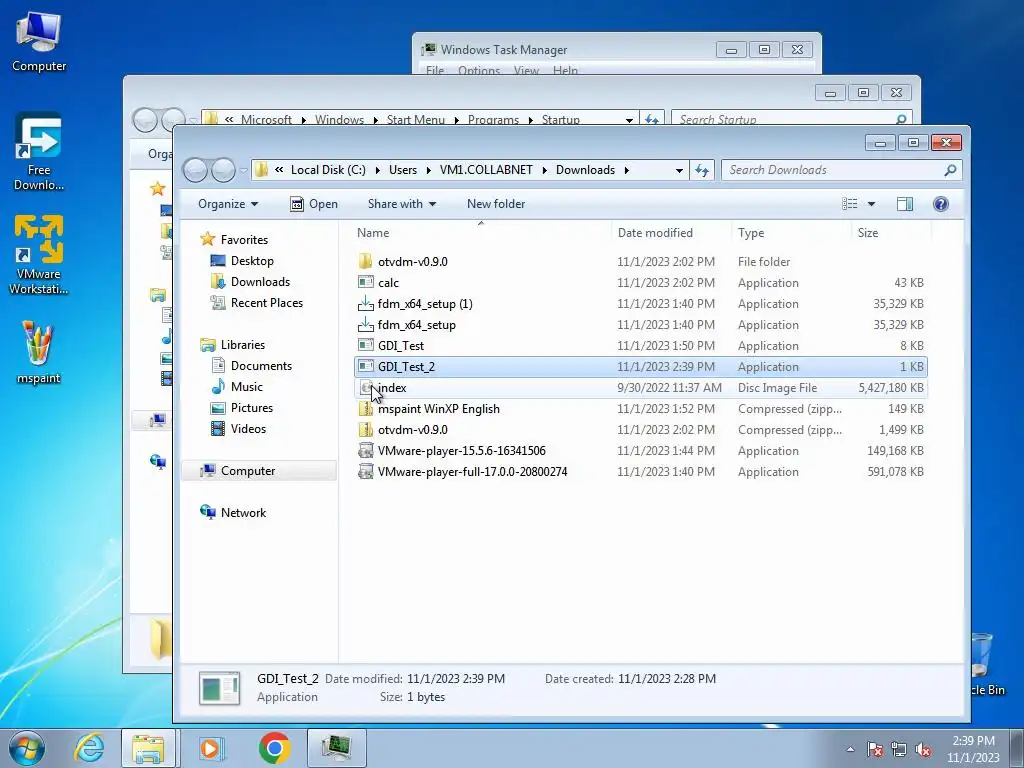The image size is (1024, 768).
Task: Go back in Downloads window
Action: point(196,170)
